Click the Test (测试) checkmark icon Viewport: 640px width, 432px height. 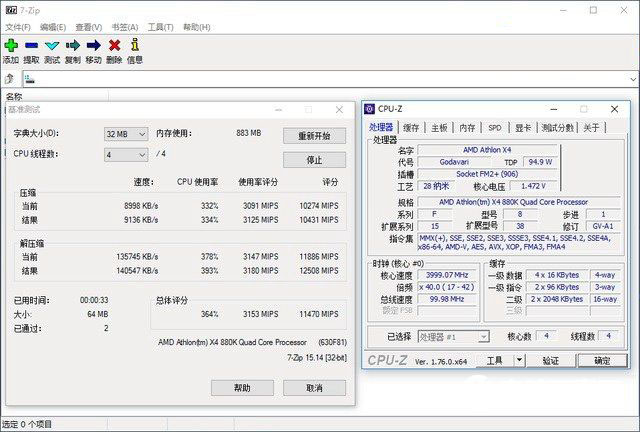(x=52, y=45)
